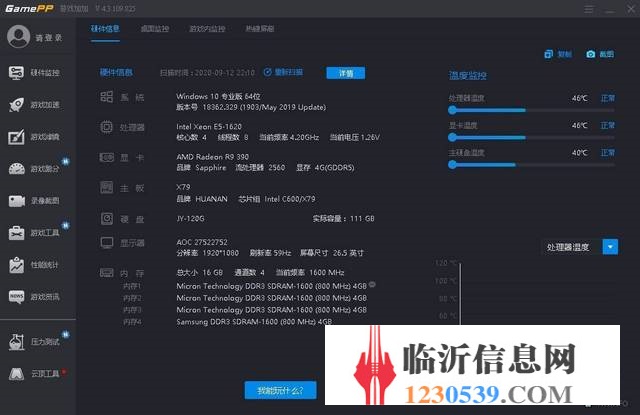Open the 硬件监控 hardware monitor sidebar item

click(x=34, y=73)
